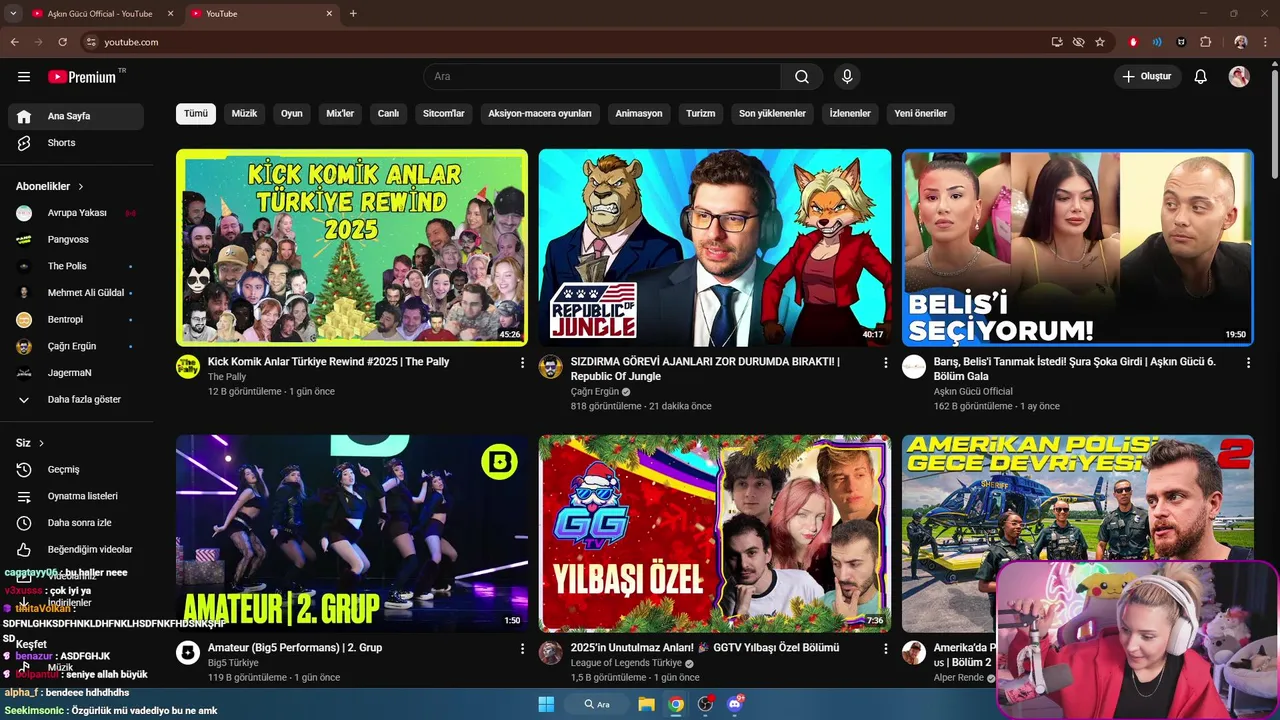1280x720 pixels.
Task: Open the tab search dropdown arrow
Action: (13, 13)
